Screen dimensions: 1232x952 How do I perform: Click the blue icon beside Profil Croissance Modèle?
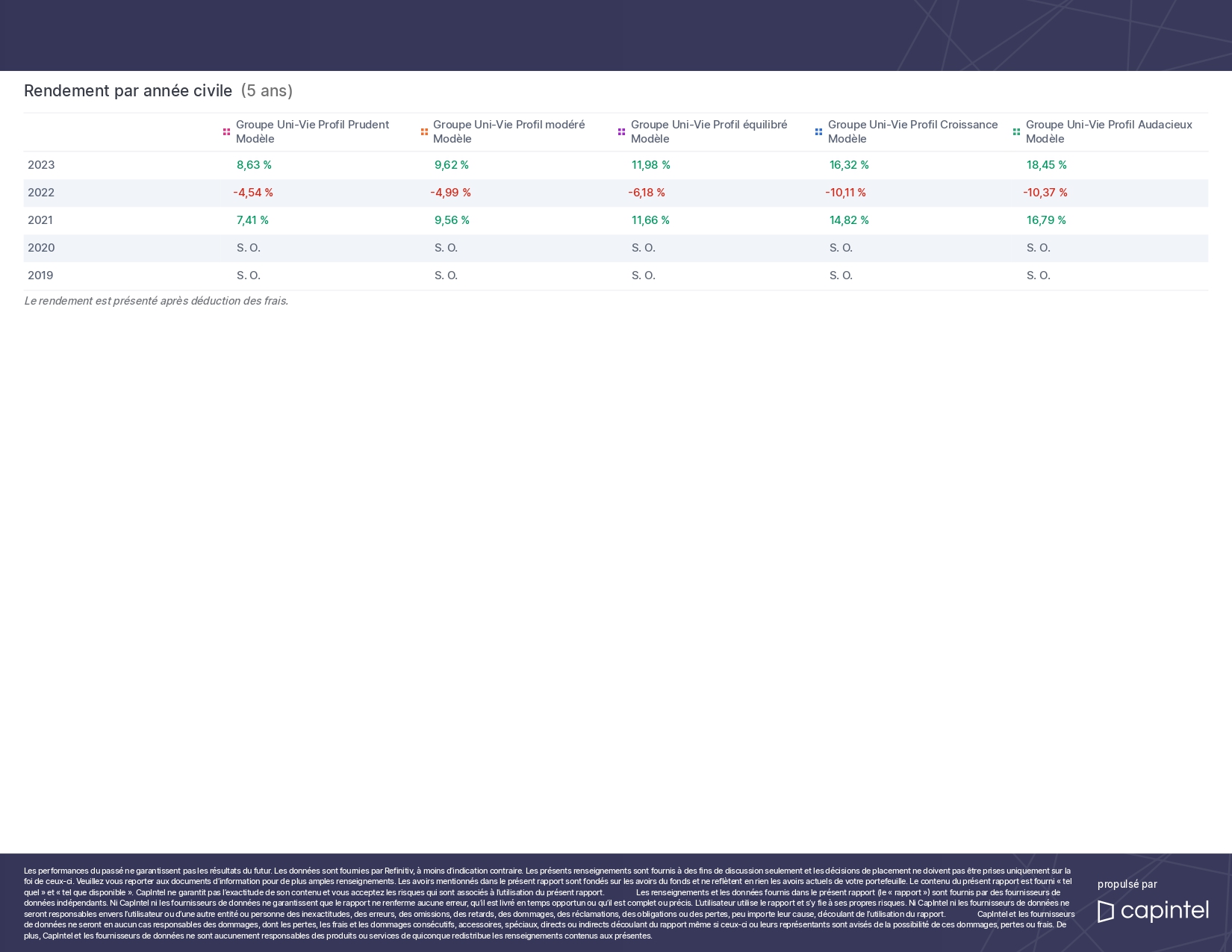pos(818,132)
